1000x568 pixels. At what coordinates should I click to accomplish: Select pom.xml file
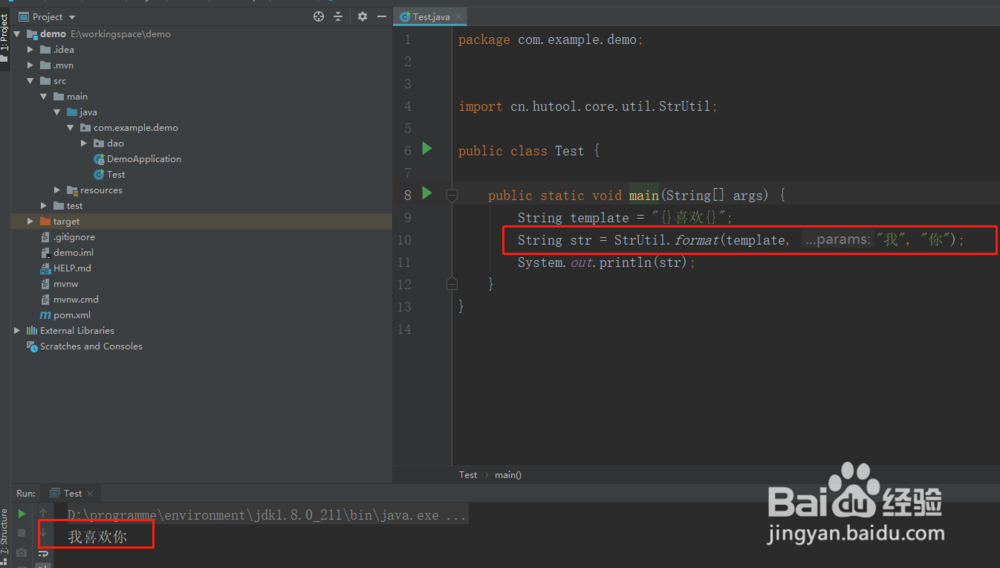[x=71, y=315]
